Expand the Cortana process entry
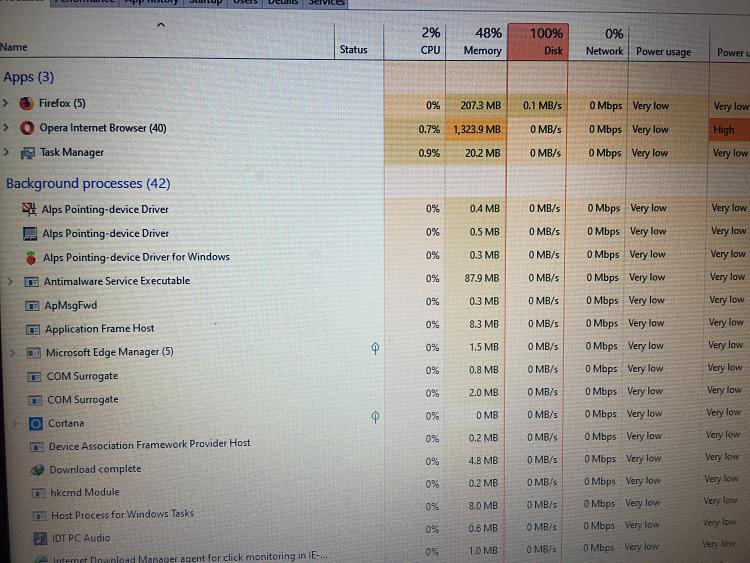This screenshot has height=563, width=750. click(14, 423)
